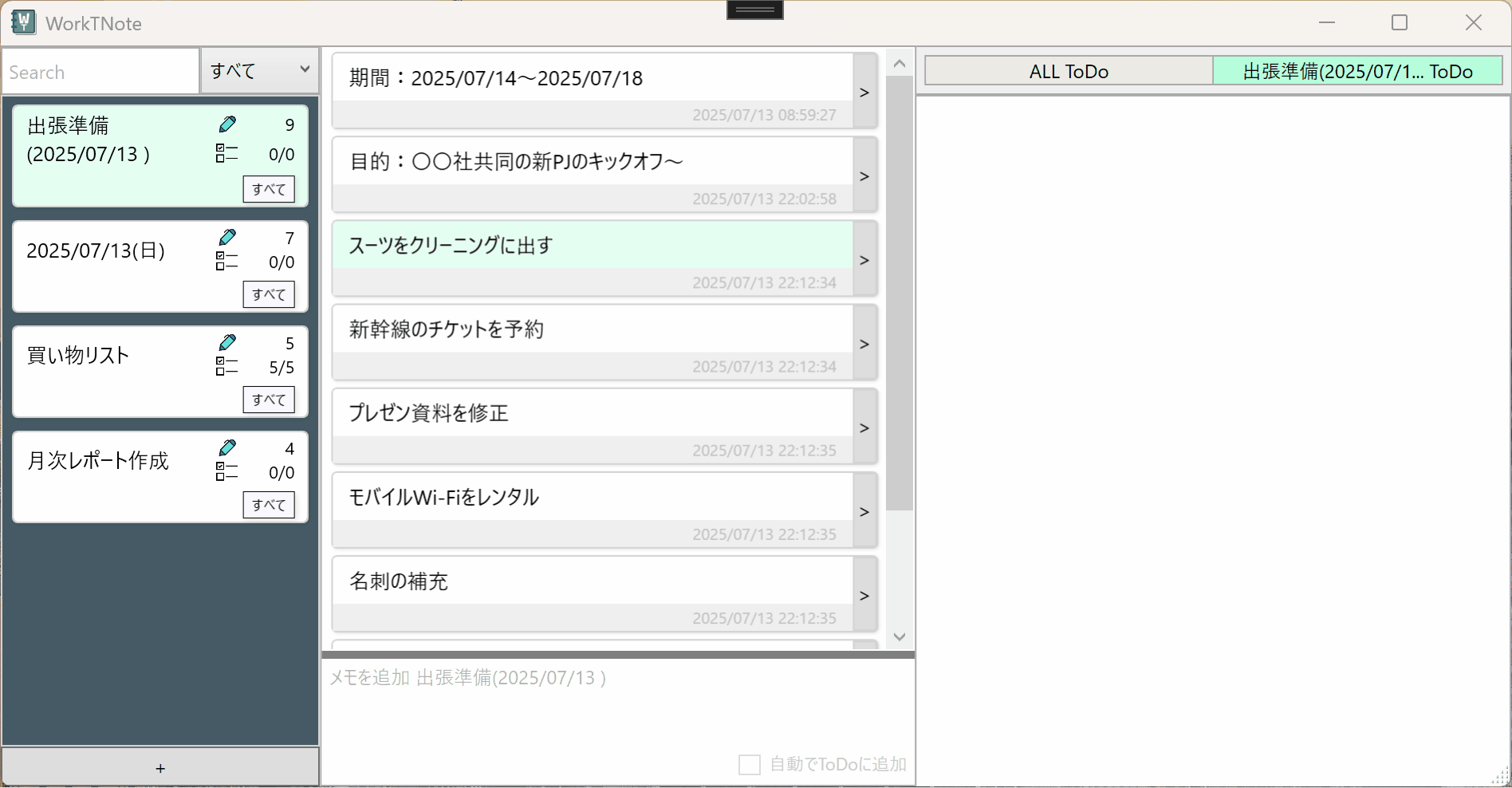
Task: Click the pencil icon on 買い物リスト card
Action: pyautogui.click(x=227, y=343)
